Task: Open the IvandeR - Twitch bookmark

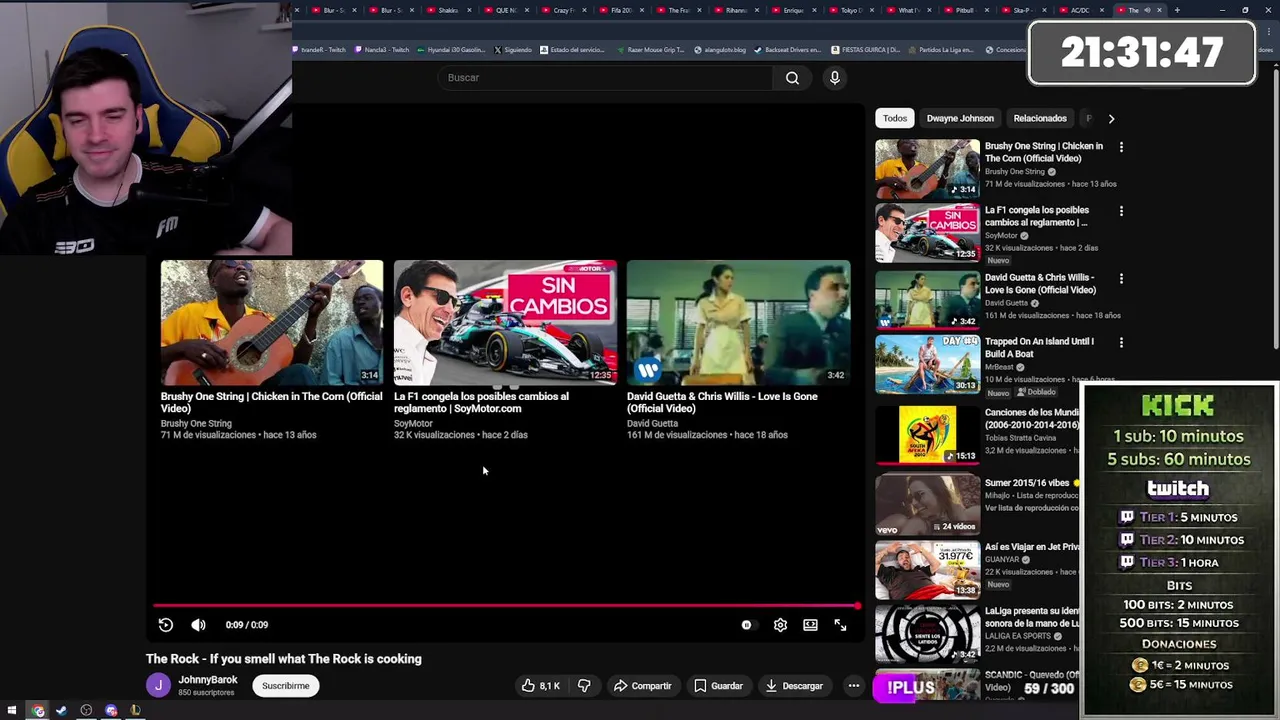Action: (319, 50)
